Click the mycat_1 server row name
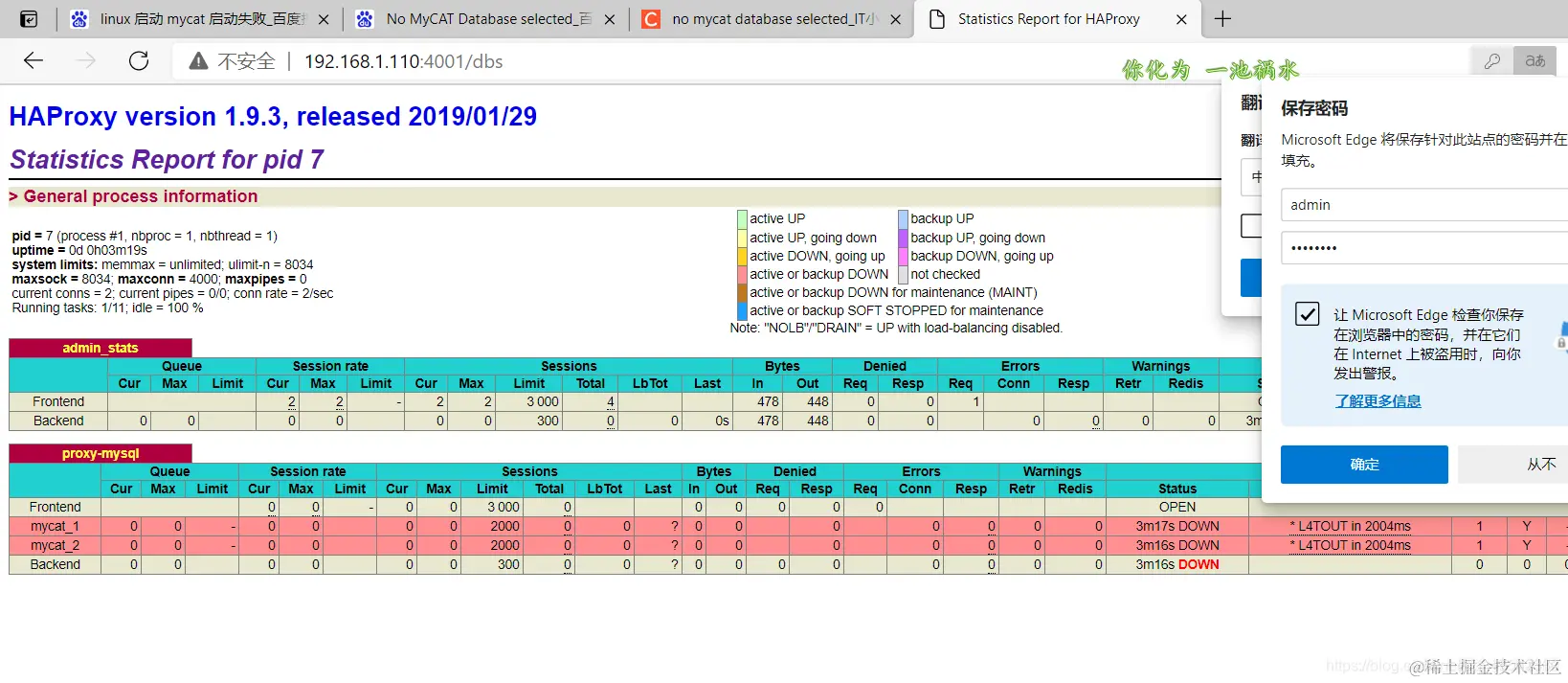 (55, 526)
